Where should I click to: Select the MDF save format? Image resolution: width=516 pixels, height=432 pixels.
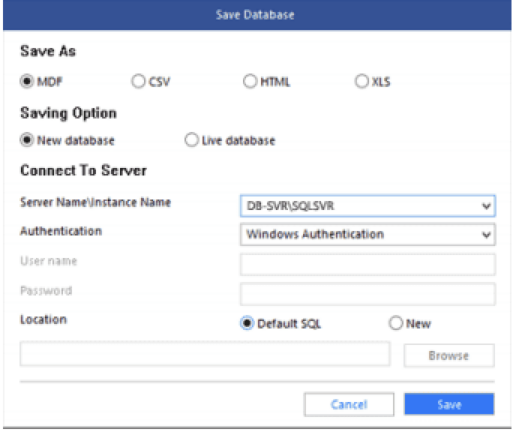[x=27, y=81]
